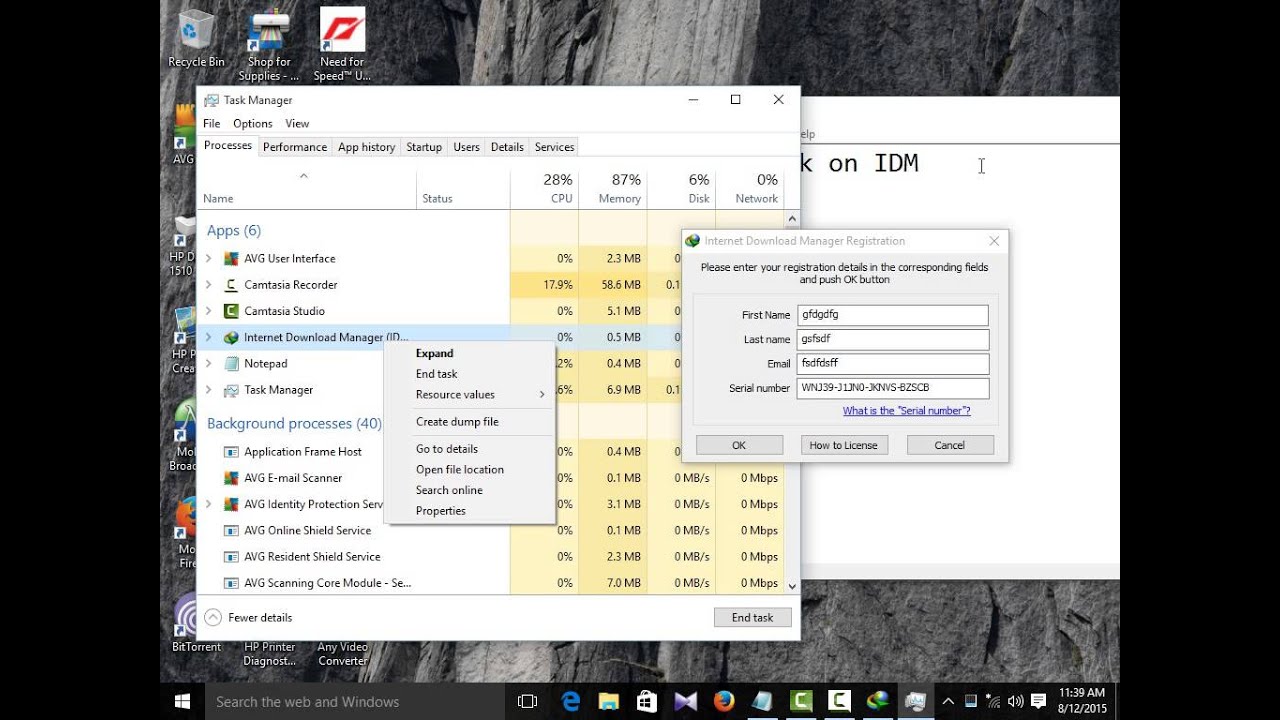The image size is (1280, 720).
Task: Click Internet Download Manager process icon
Action: pos(231,337)
